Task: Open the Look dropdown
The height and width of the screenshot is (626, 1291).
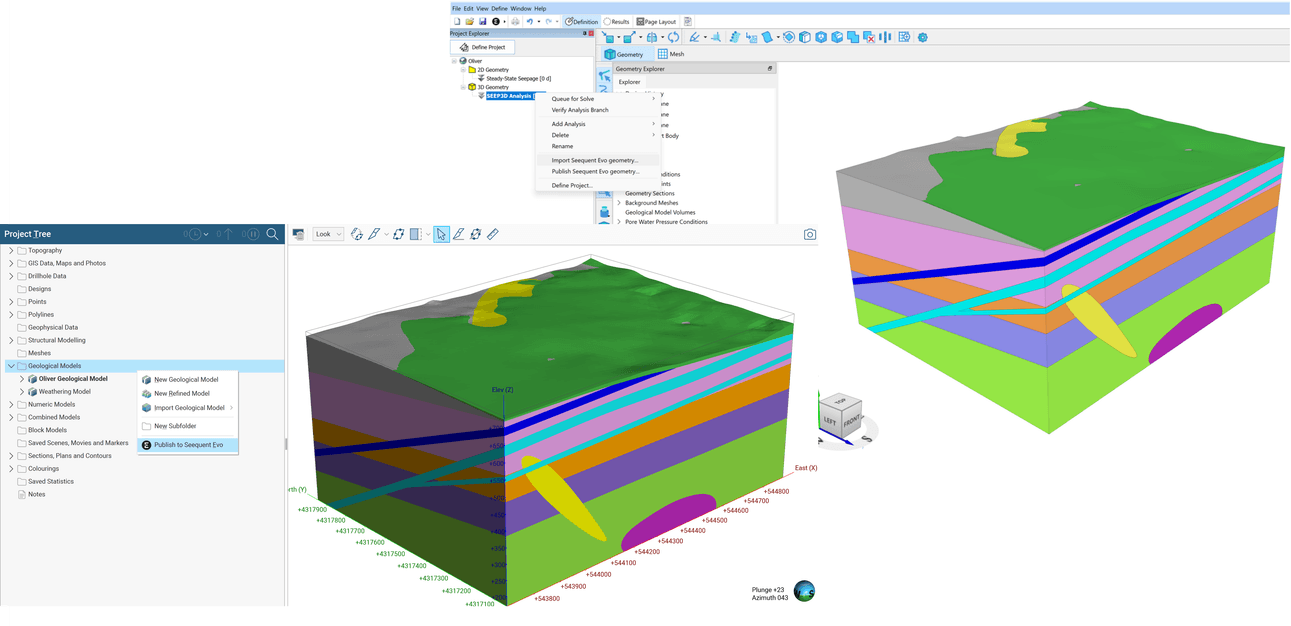Action: click(328, 234)
